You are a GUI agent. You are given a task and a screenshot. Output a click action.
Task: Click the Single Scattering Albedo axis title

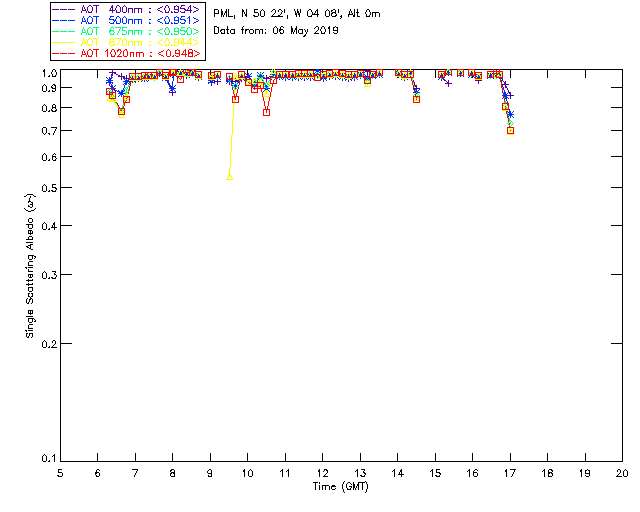tap(30, 266)
